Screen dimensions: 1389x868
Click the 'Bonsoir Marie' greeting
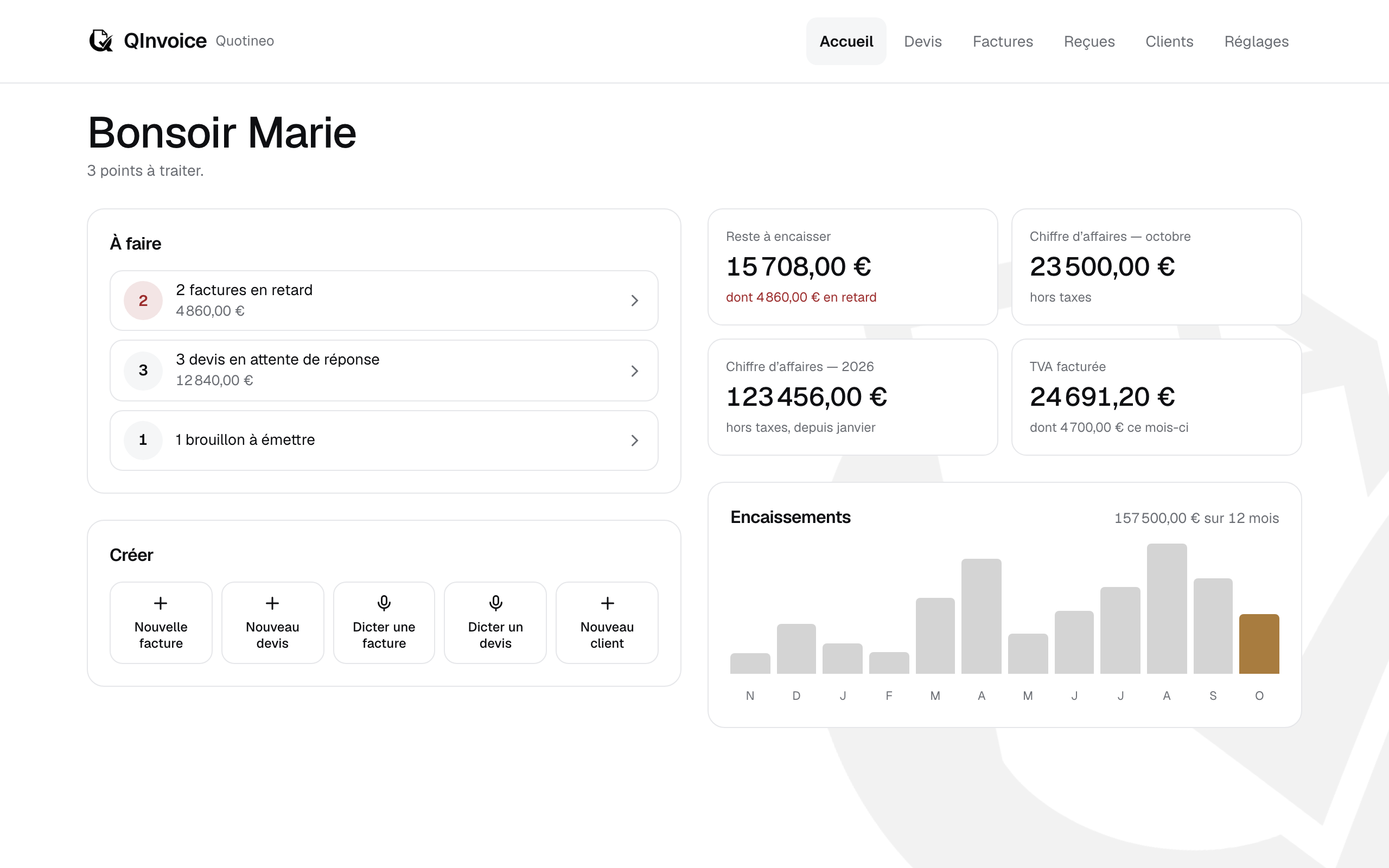[222, 132]
